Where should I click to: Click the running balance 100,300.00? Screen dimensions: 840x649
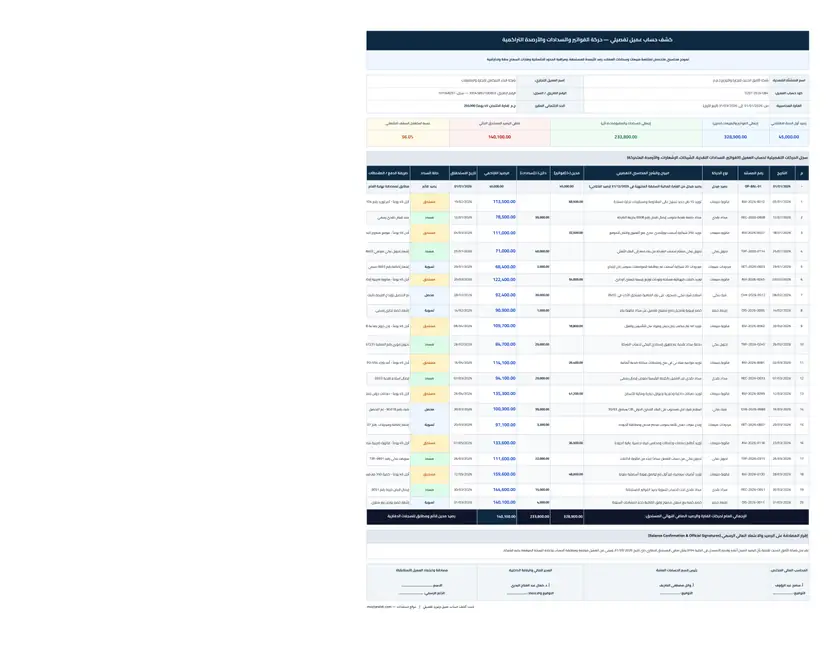pos(504,409)
